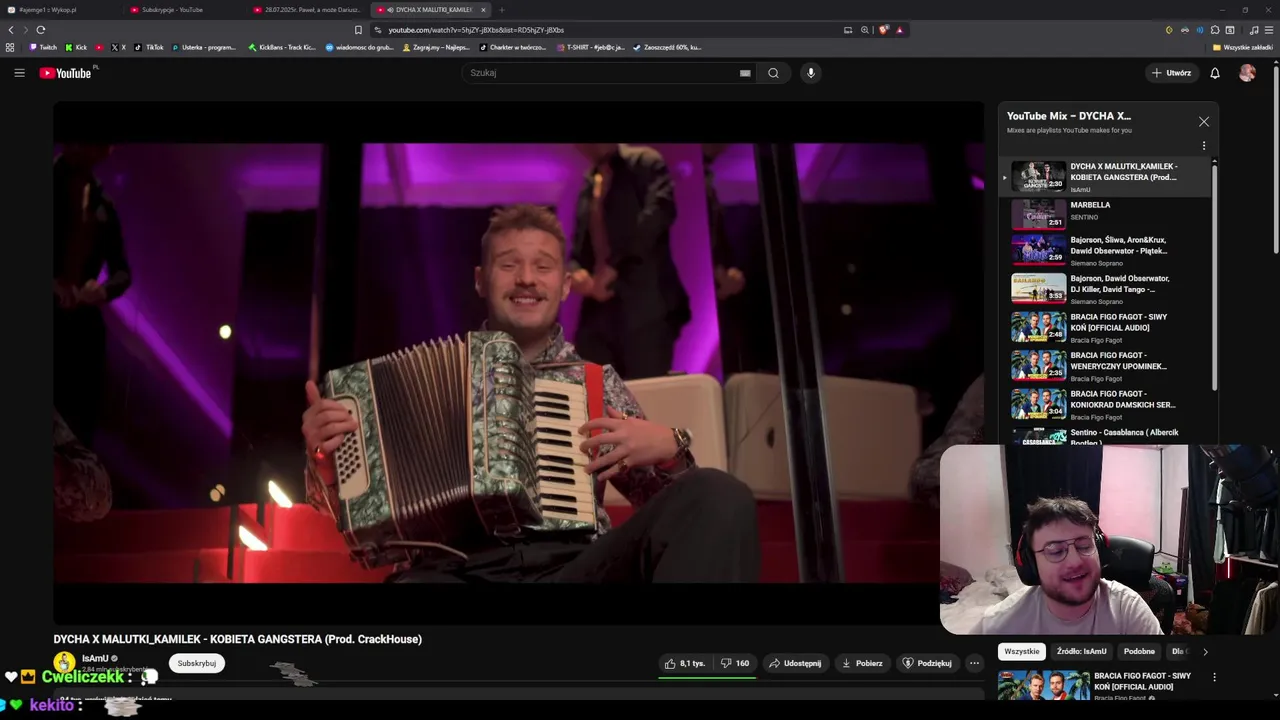This screenshot has width=1280, height=720.
Task: Play KONIOKRAD DAMSKICH SER playlist item
Action: [x=1105, y=405]
